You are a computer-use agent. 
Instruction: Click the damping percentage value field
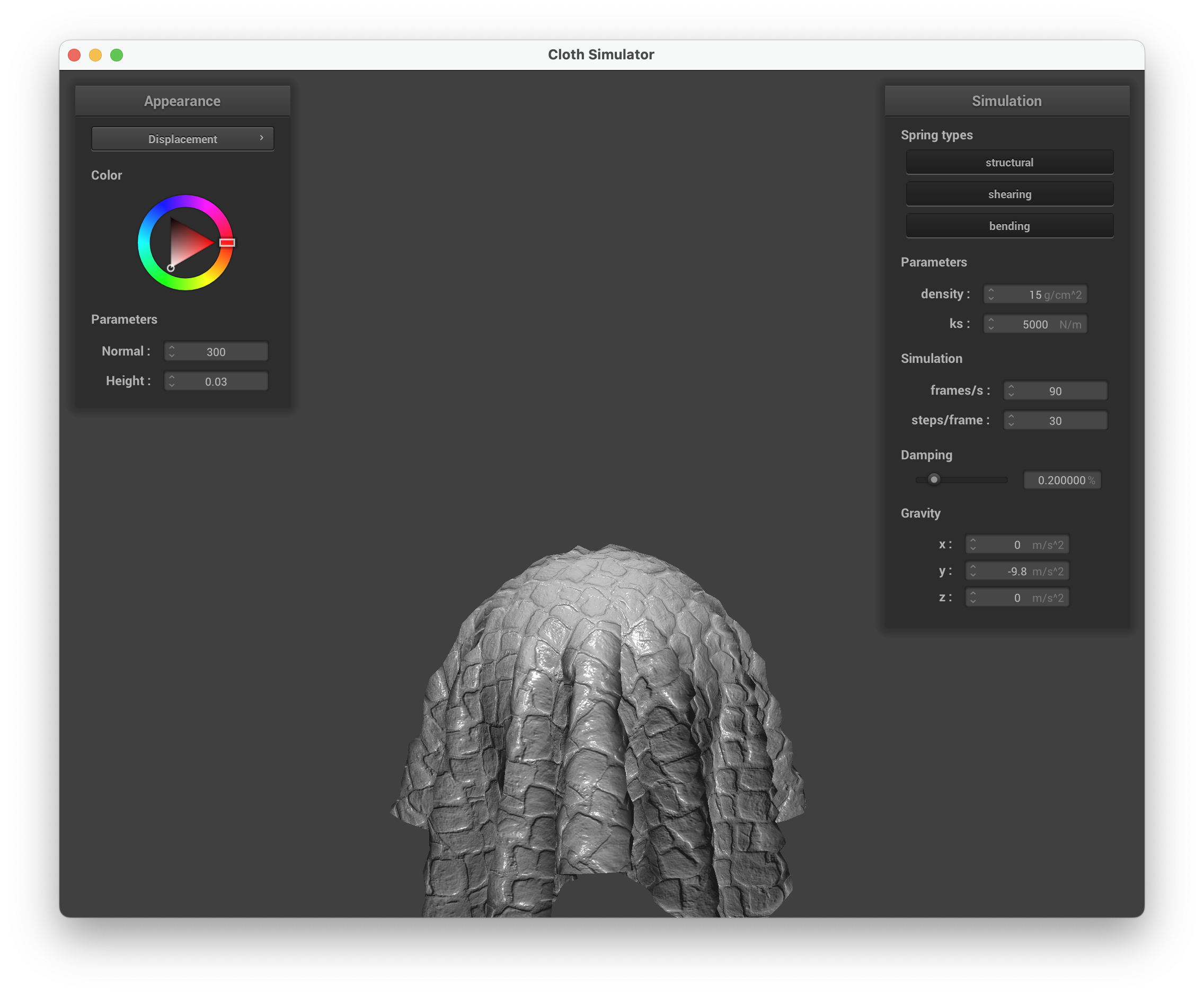point(1061,480)
